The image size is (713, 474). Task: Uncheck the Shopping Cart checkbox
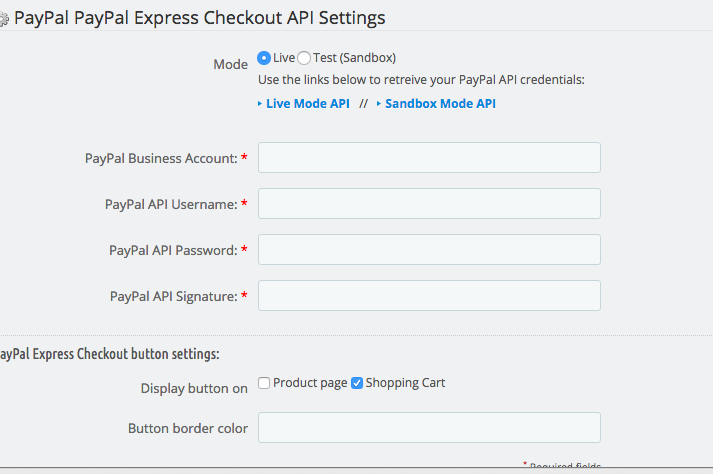click(357, 383)
